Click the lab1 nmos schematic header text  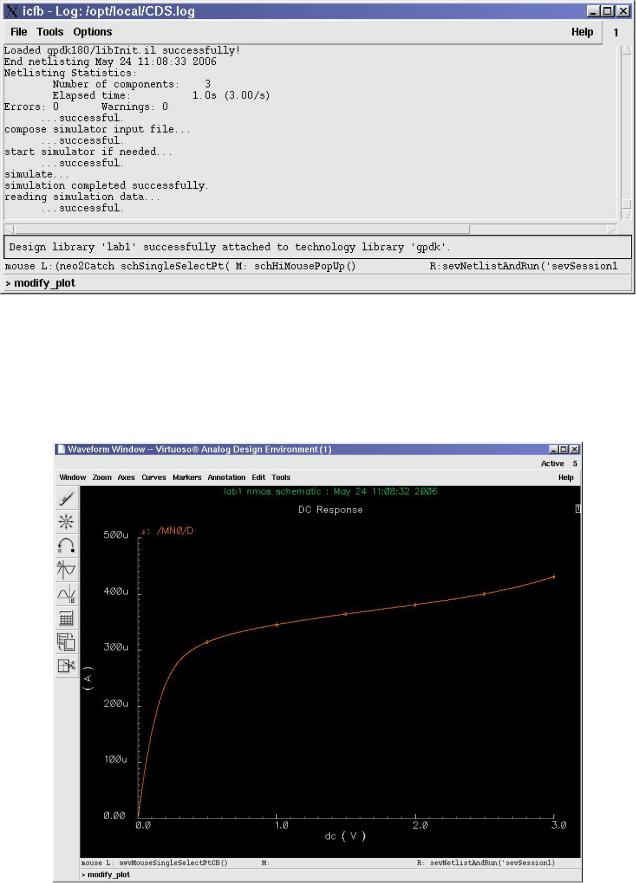[331, 492]
